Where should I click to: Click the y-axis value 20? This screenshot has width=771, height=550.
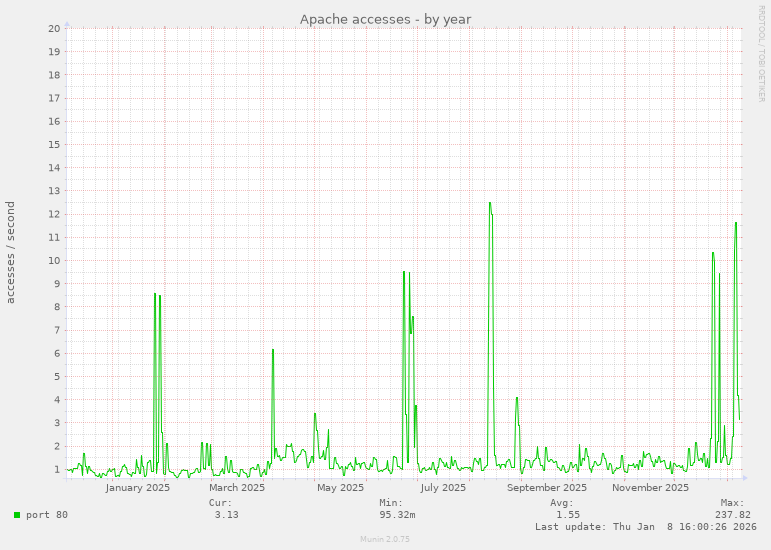(x=54, y=29)
